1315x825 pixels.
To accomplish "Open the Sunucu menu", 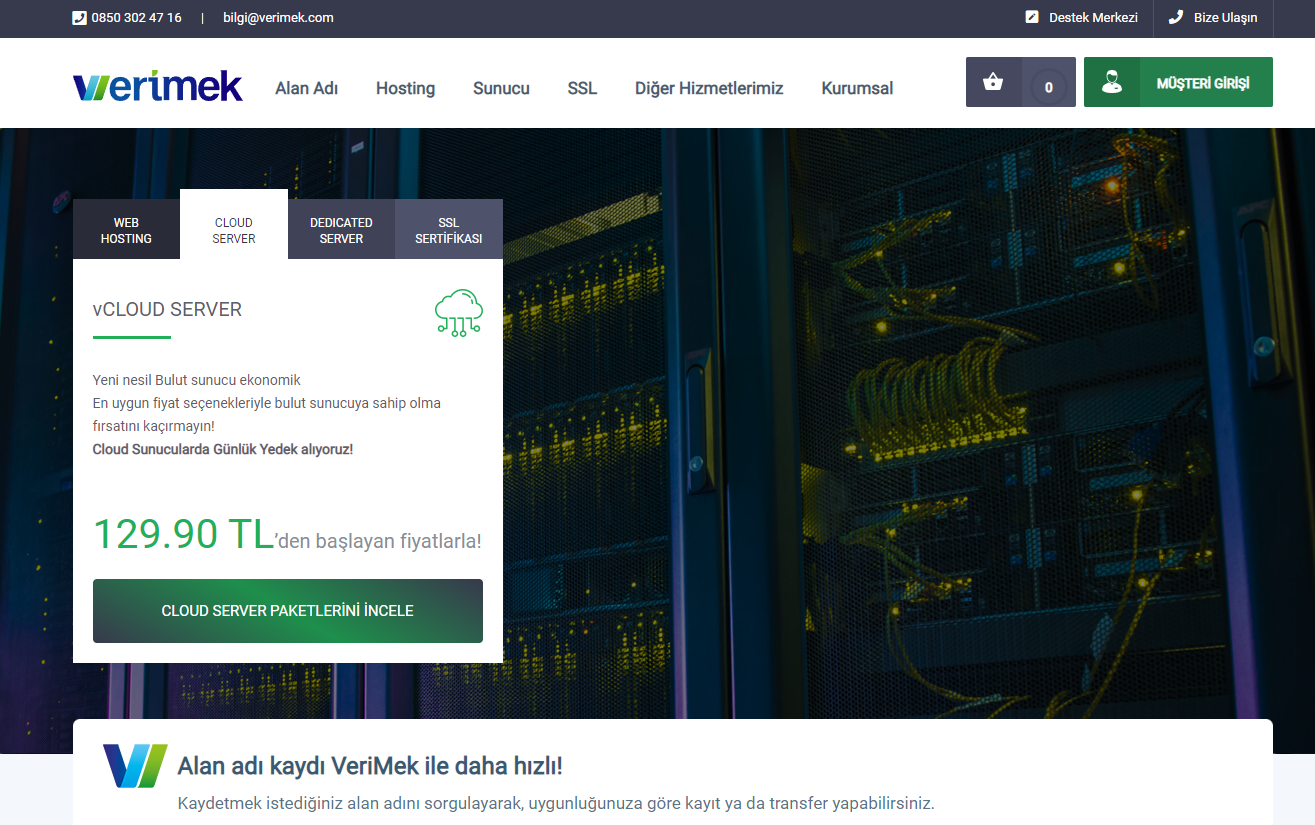I will tap(501, 88).
